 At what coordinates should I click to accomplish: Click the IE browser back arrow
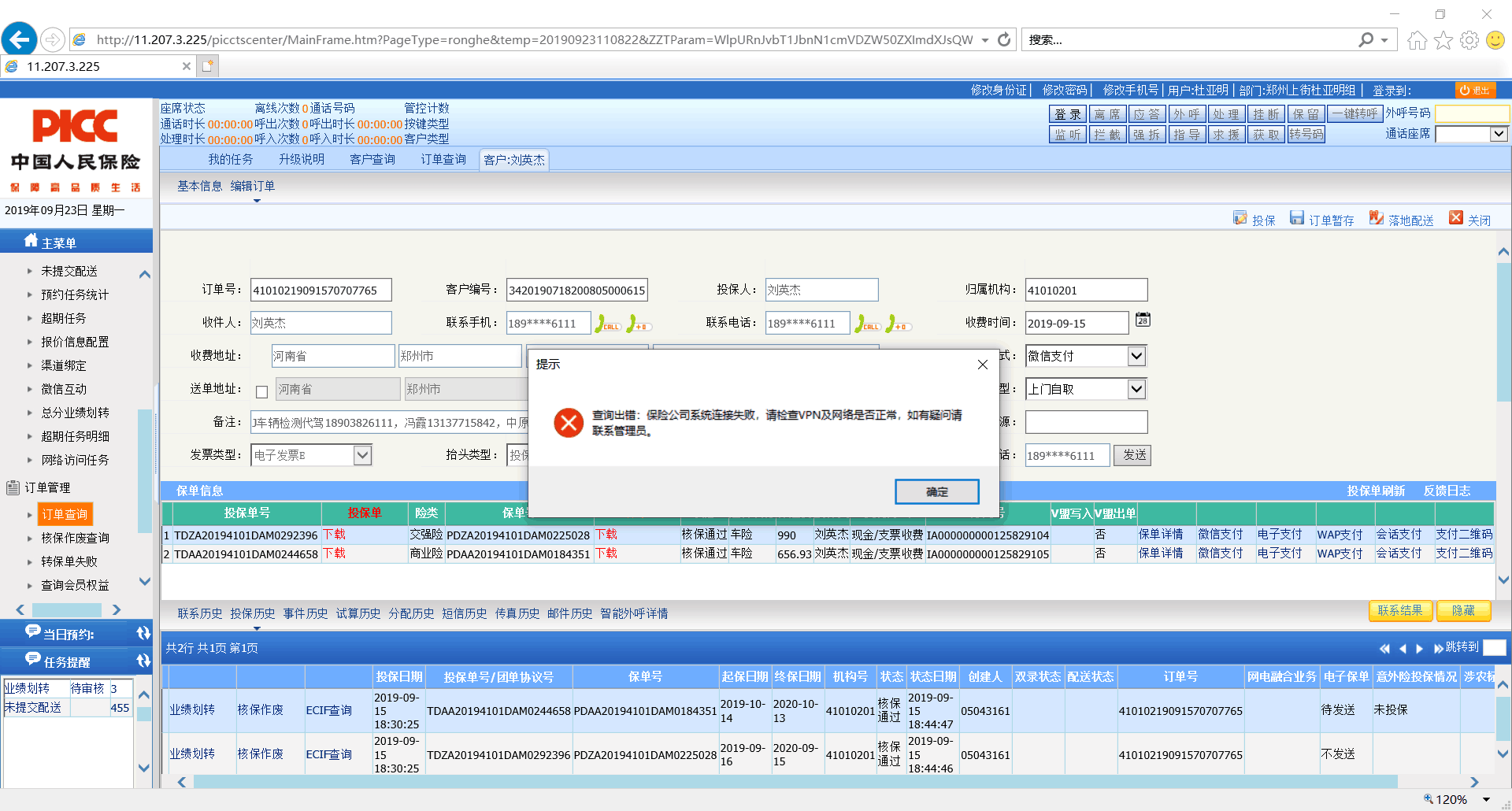click(x=20, y=39)
